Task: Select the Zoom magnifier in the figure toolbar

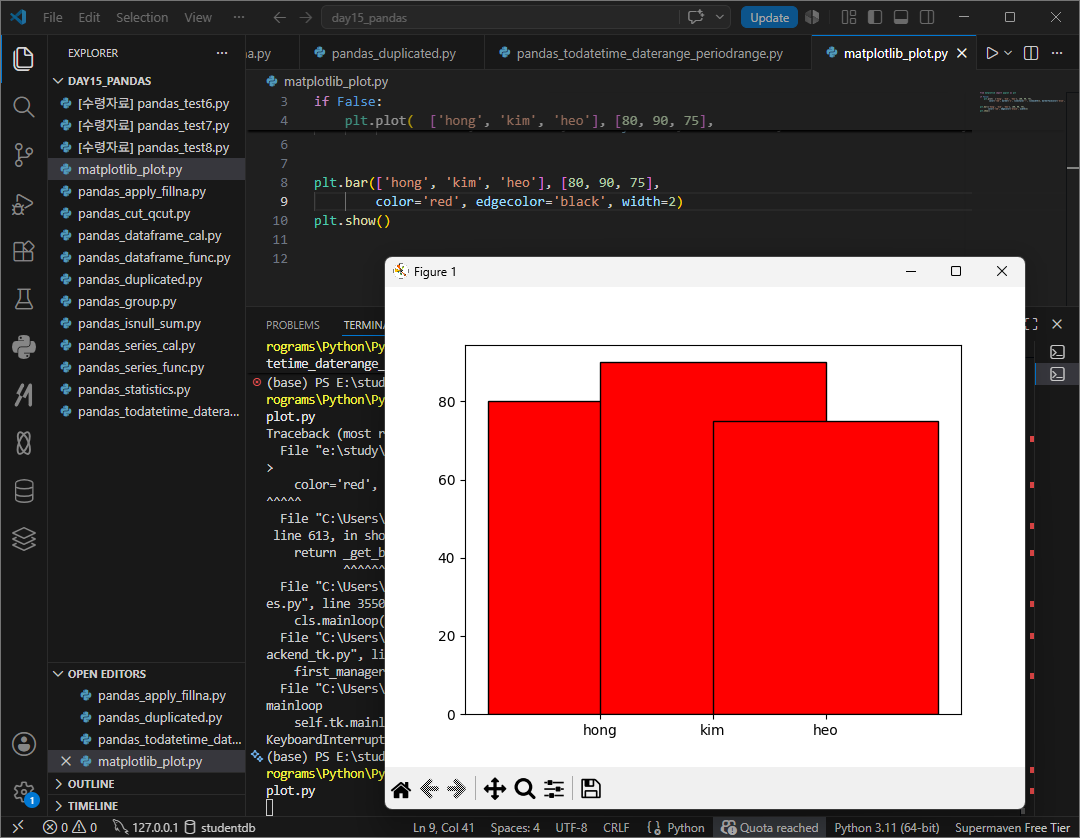Action: (x=524, y=789)
